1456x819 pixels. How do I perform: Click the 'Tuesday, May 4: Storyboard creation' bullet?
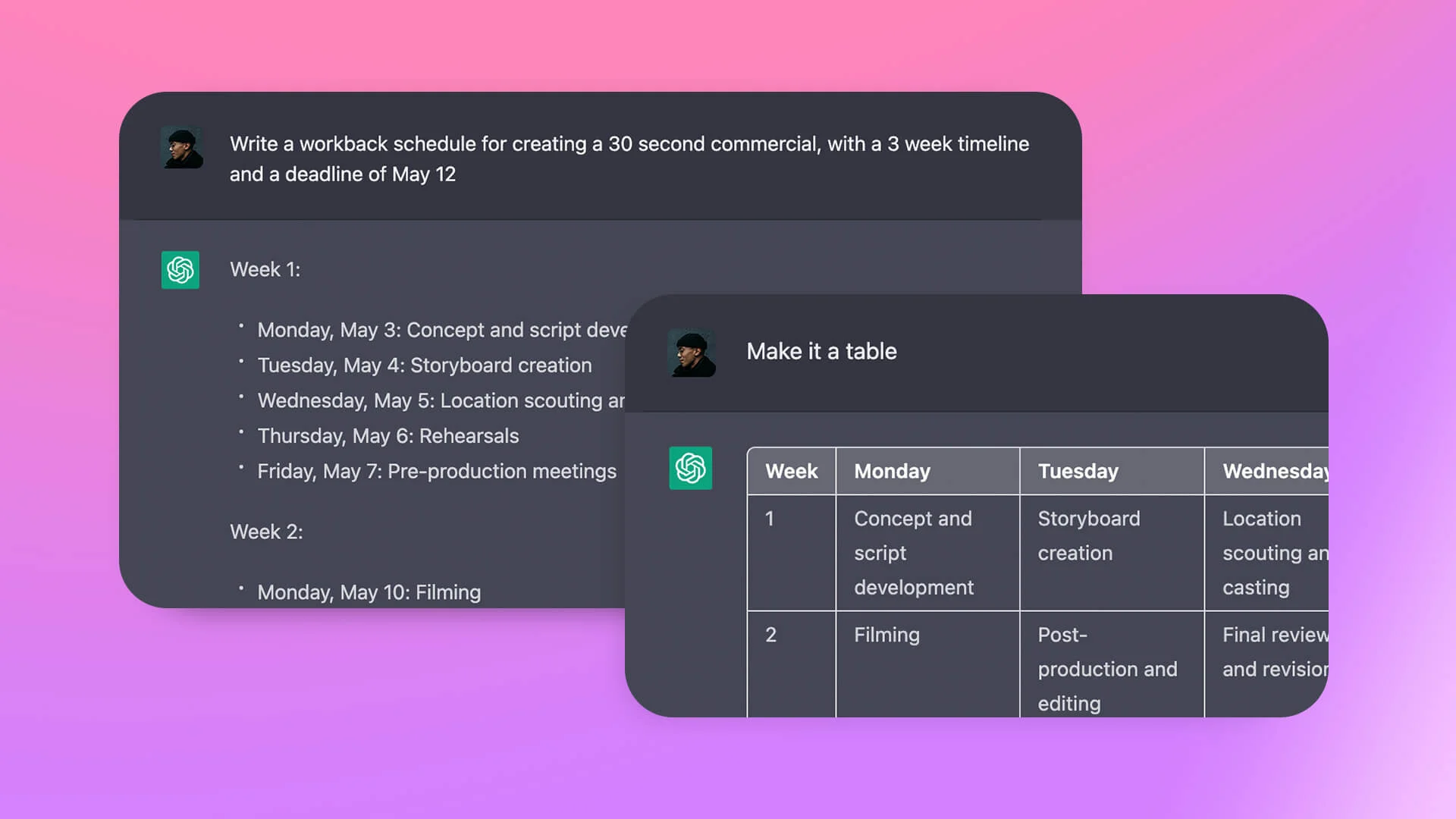424,366
